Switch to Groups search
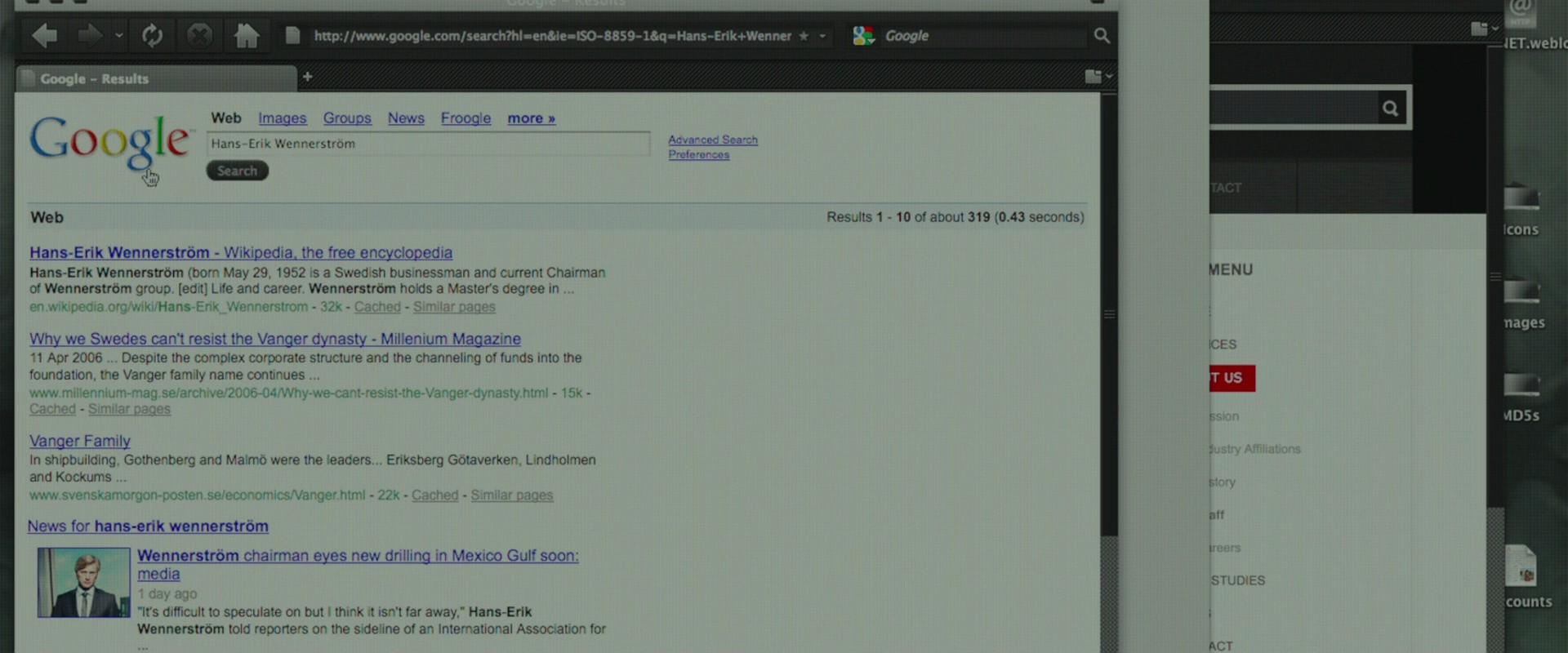This screenshot has width=1568, height=653. 347,118
